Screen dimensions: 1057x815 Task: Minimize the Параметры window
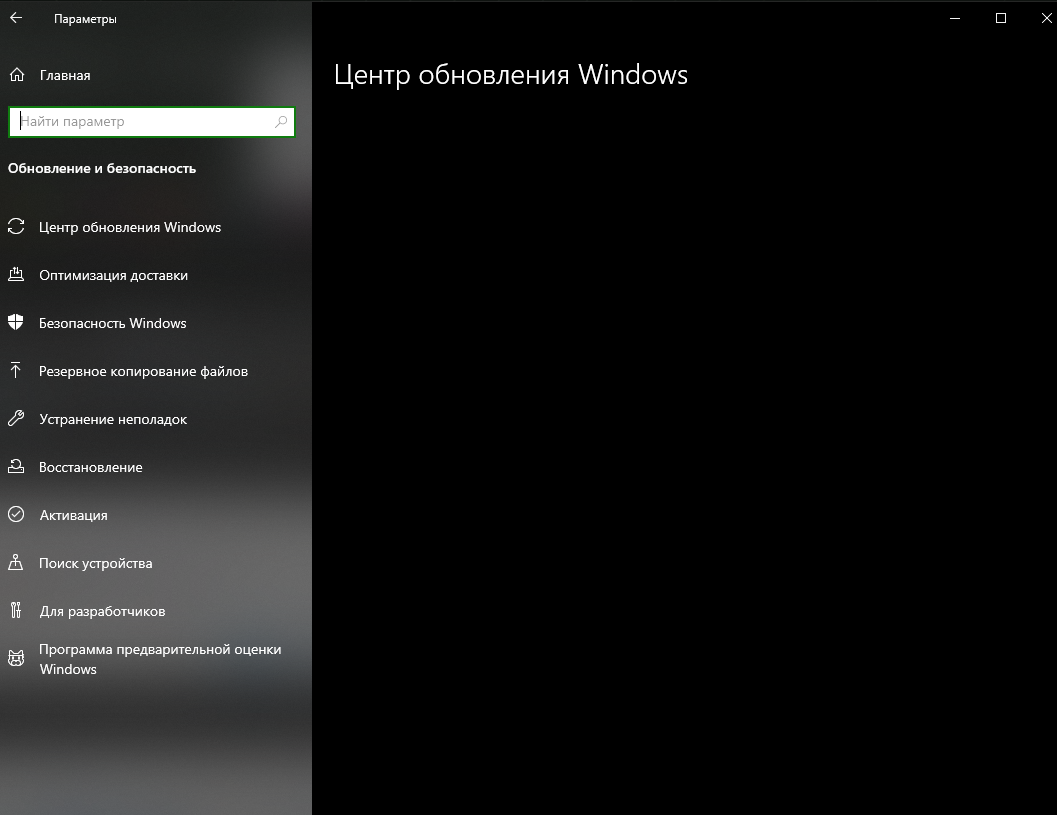(955, 18)
